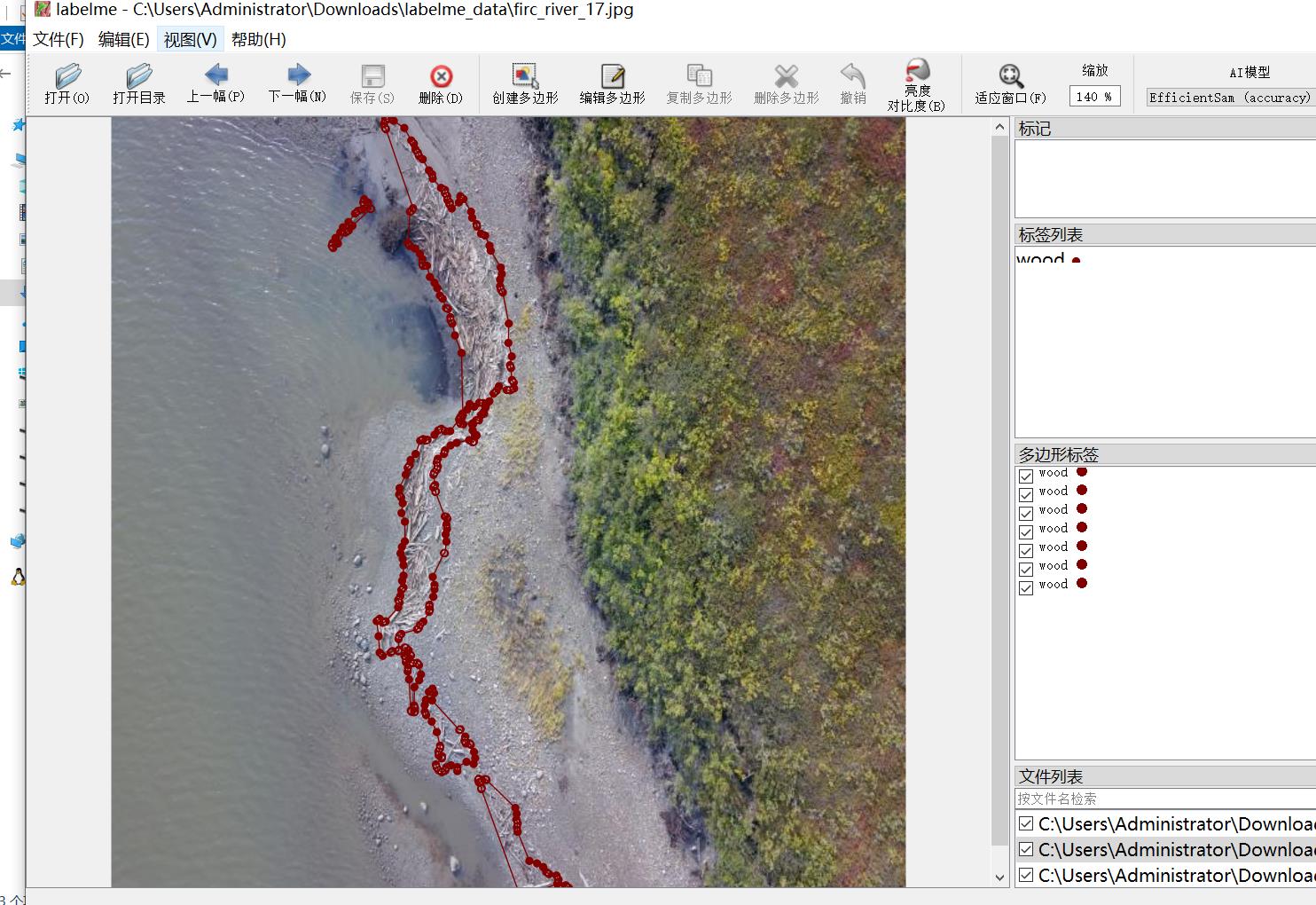Click Fit Window (适应窗口) icon
Screen dimensions: 1316x905
1010,77
